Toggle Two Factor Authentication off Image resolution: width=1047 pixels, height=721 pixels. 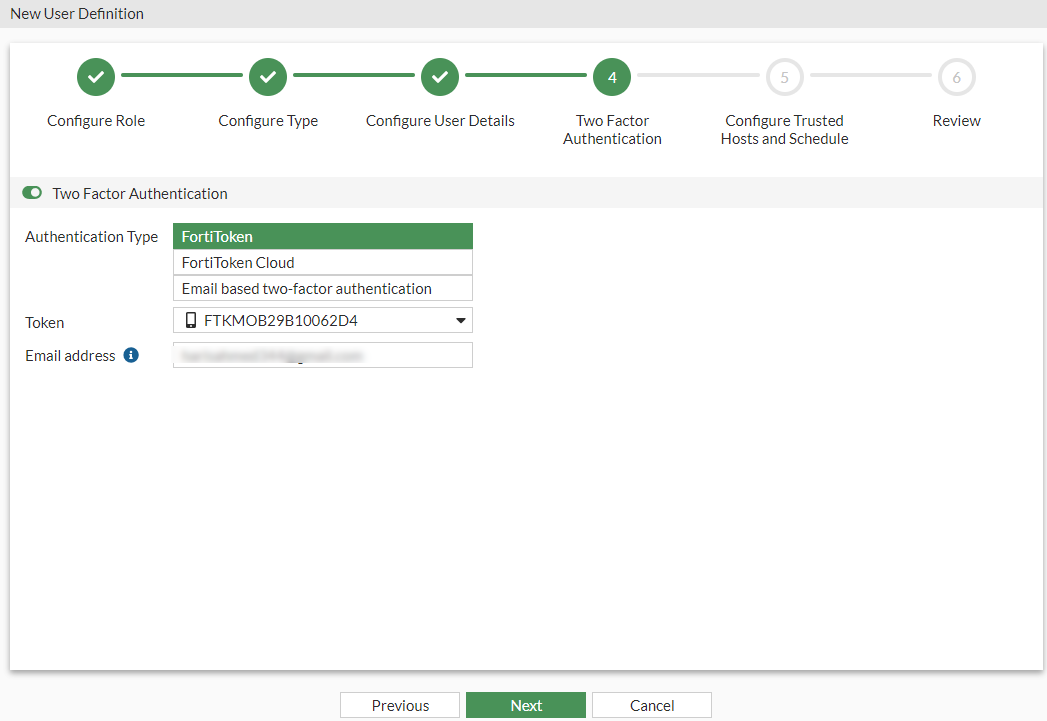point(31,192)
